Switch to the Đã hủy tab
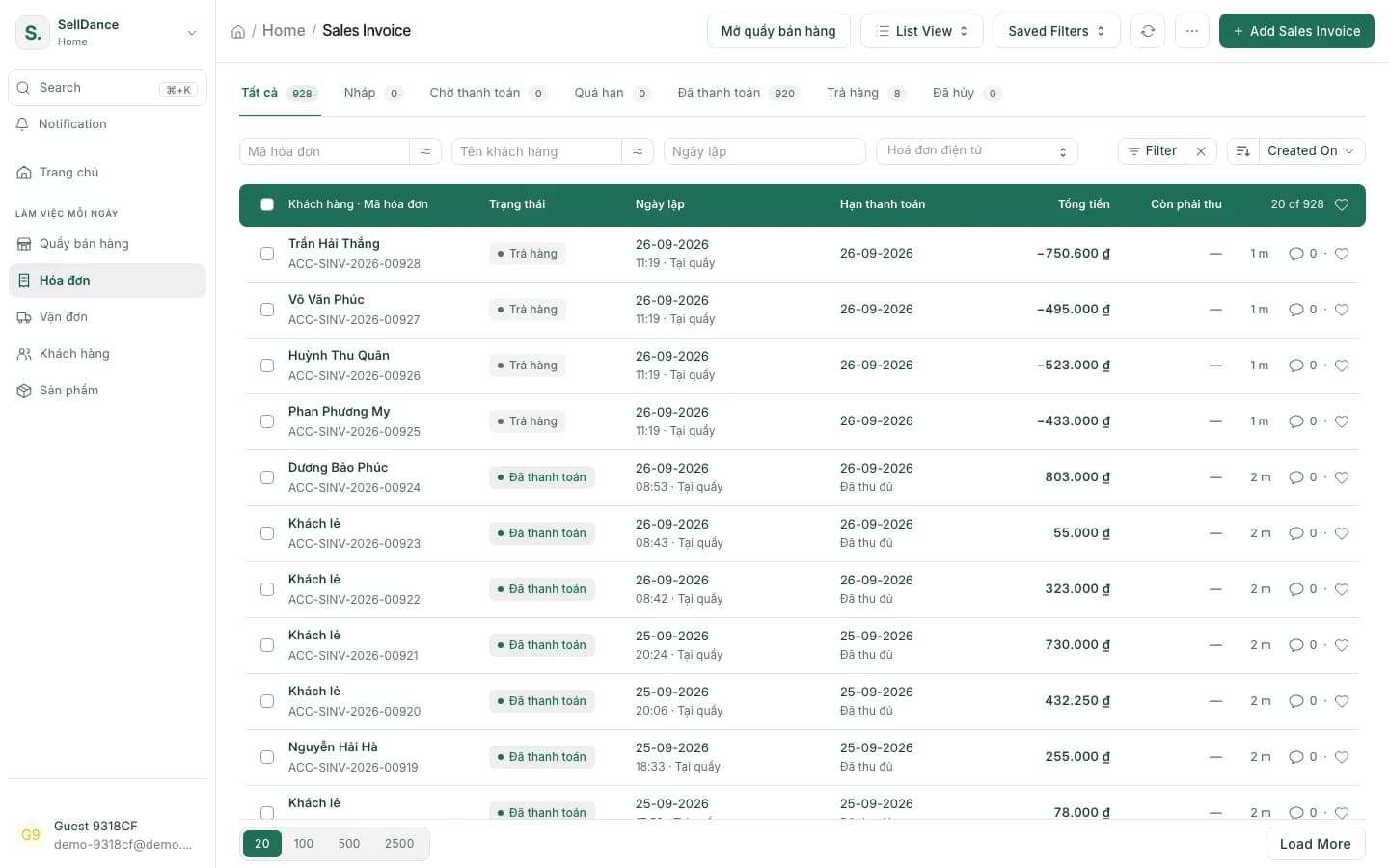 pyautogui.click(x=967, y=94)
